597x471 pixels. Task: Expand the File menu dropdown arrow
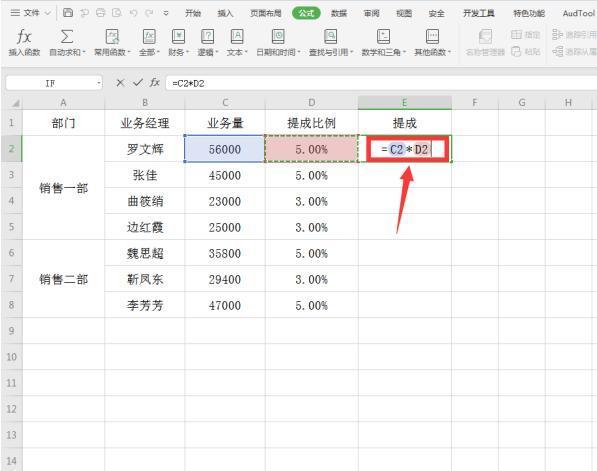point(48,13)
